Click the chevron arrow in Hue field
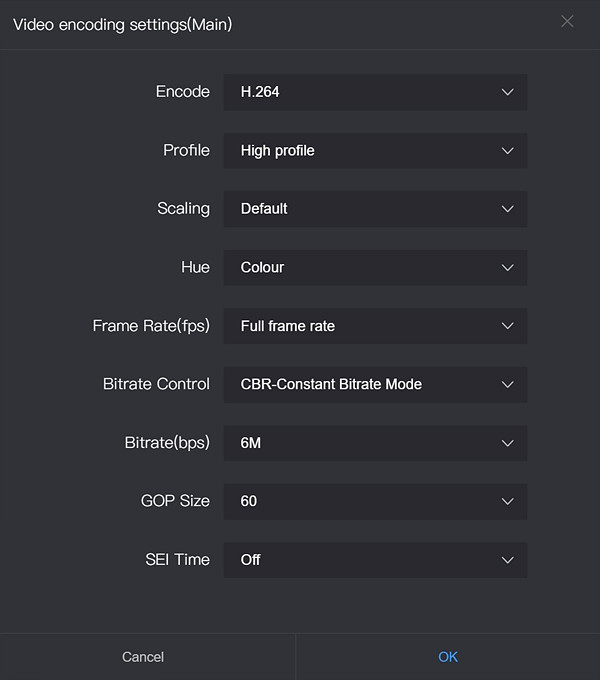 507,268
